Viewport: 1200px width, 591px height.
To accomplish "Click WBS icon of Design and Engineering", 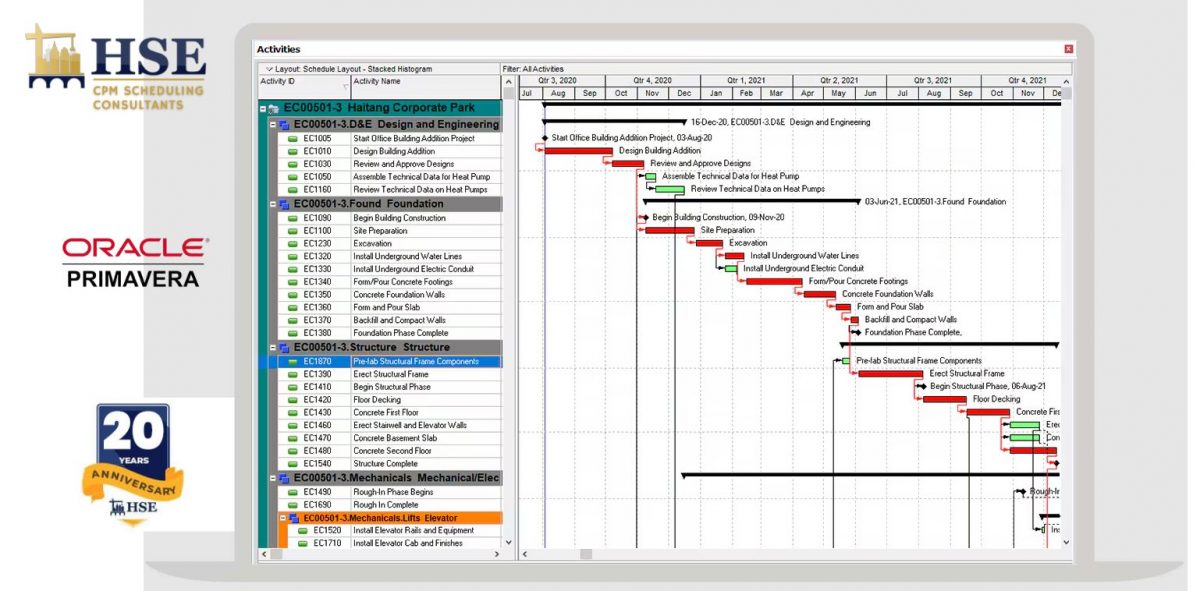I will (284, 125).
